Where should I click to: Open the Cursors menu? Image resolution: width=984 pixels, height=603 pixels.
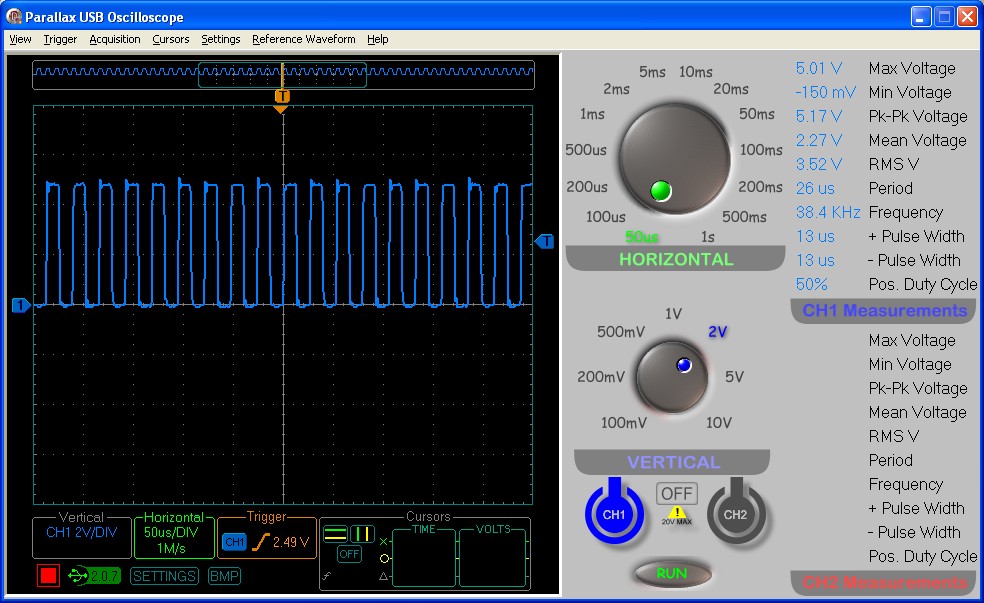coord(171,39)
